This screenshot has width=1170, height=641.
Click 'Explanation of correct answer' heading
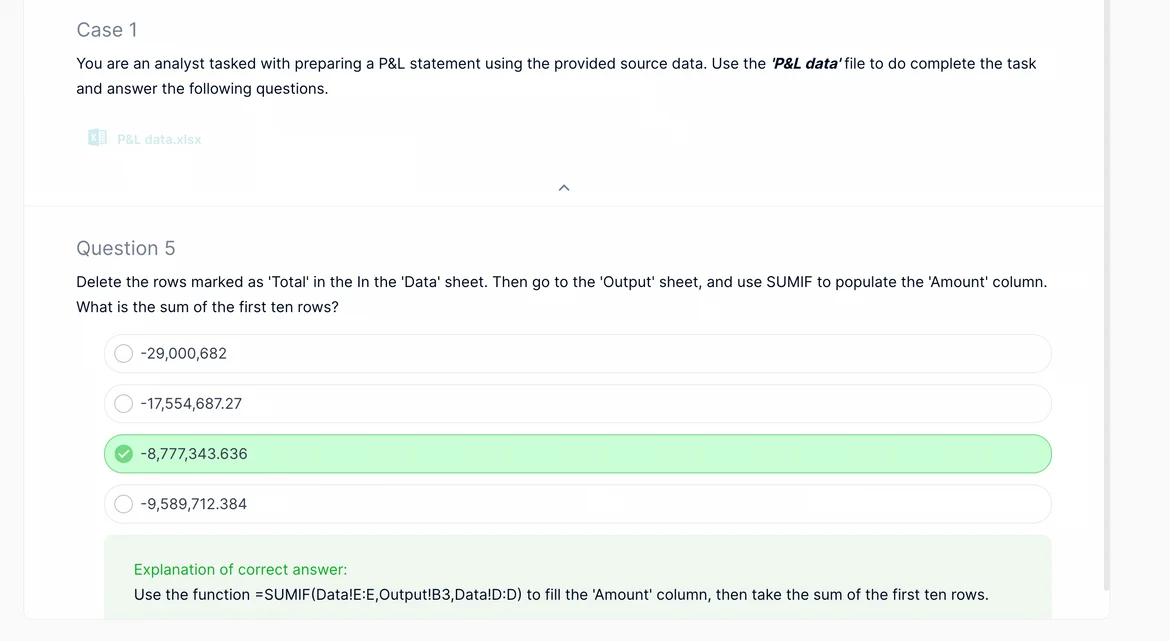click(240, 570)
